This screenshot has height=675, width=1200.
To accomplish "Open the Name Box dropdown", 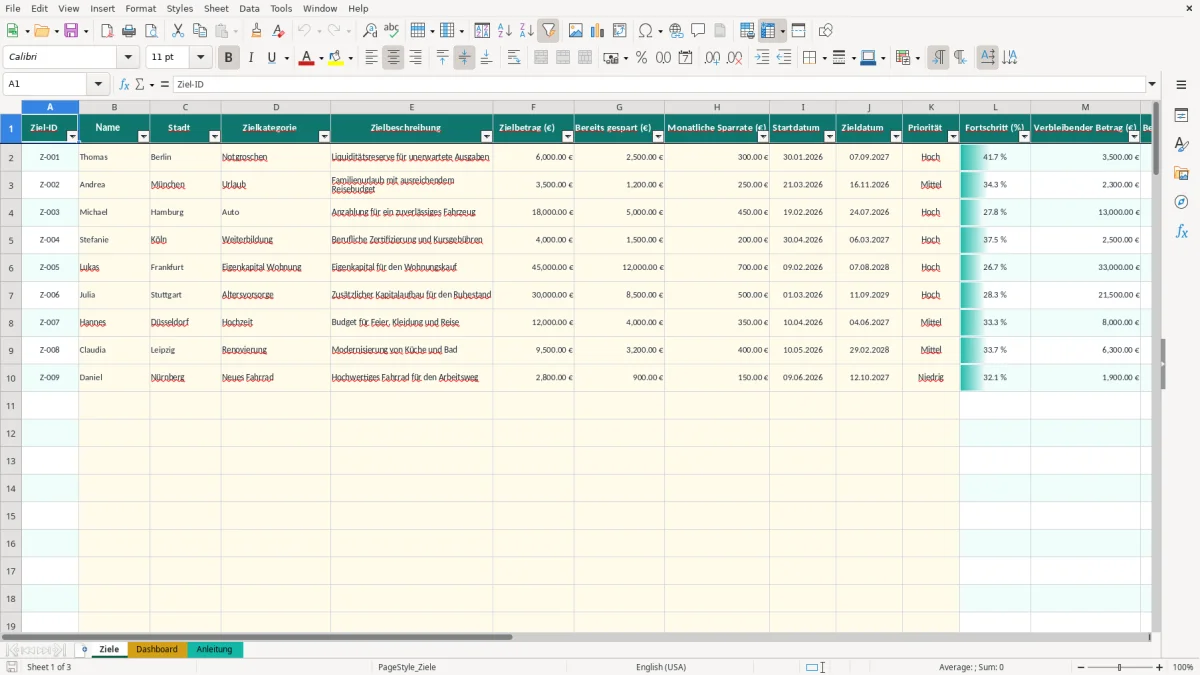I will point(98,85).
